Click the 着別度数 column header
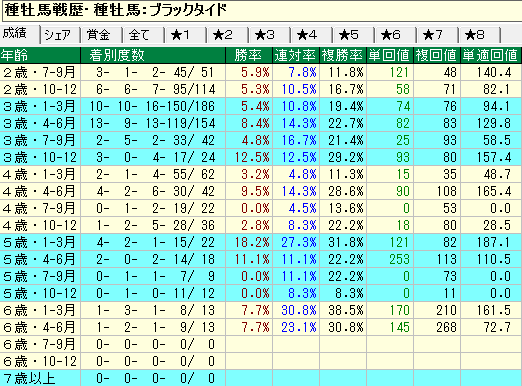The width and height of the screenshot is (522, 386). point(153,55)
